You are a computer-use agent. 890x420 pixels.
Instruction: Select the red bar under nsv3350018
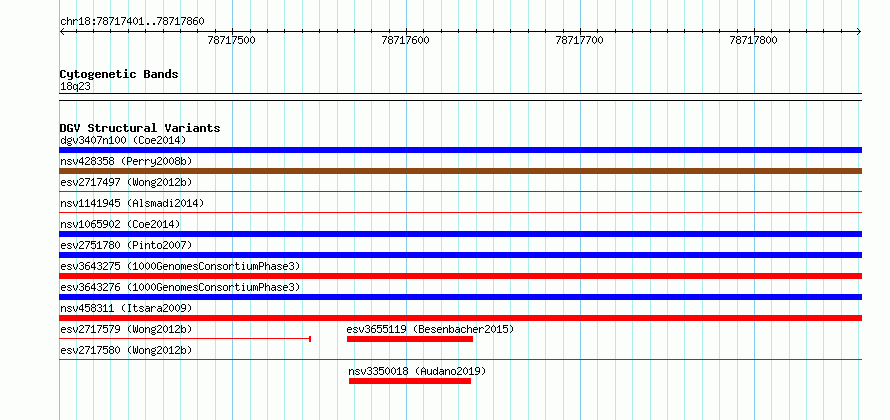click(x=410, y=381)
